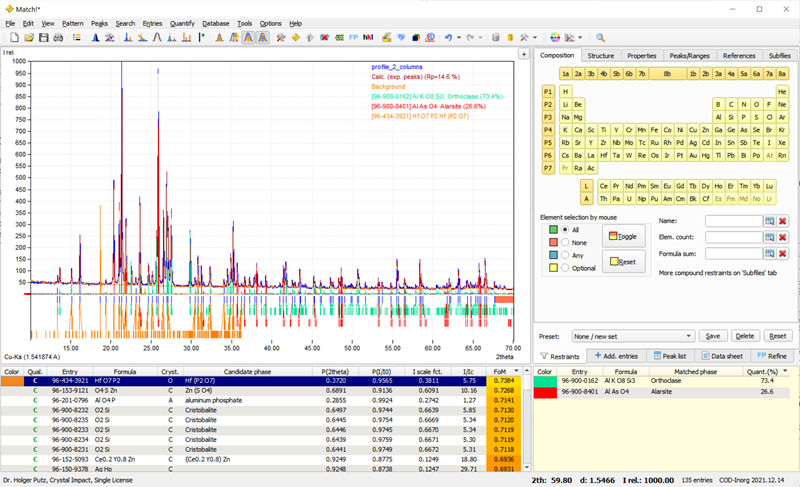Viewport: 800px width, 487px height.
Task: Click the undo arrow icon
Action: [x=447, y=37]
